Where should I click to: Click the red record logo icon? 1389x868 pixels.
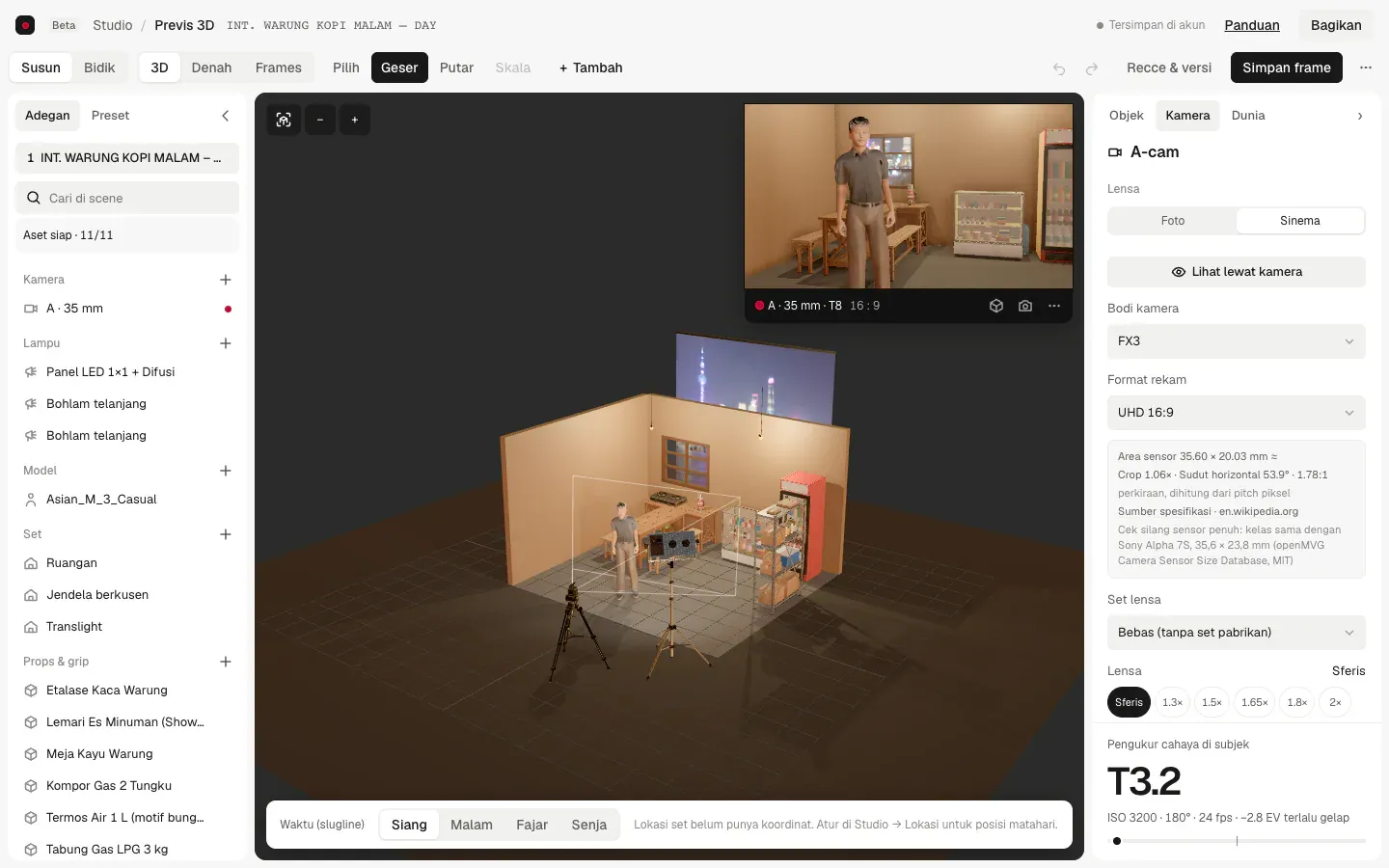tap(26, 25)
